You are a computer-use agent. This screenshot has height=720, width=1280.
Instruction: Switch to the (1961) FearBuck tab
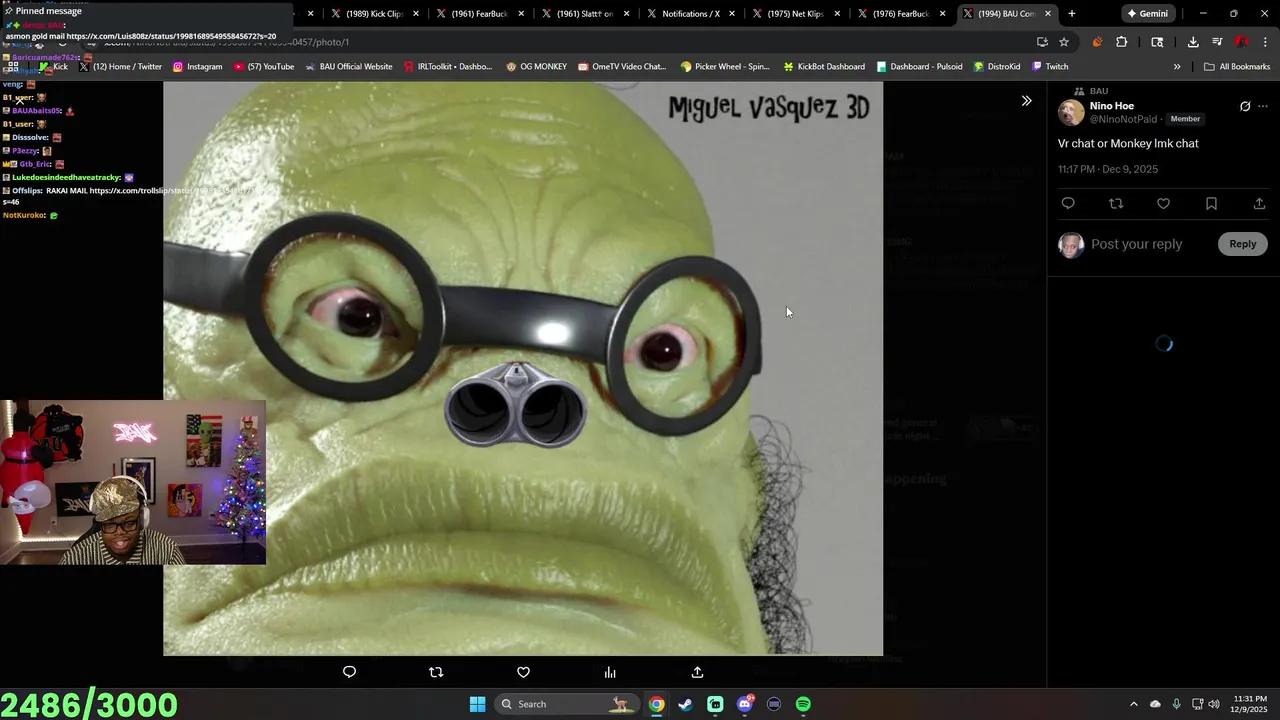(479, 14)
